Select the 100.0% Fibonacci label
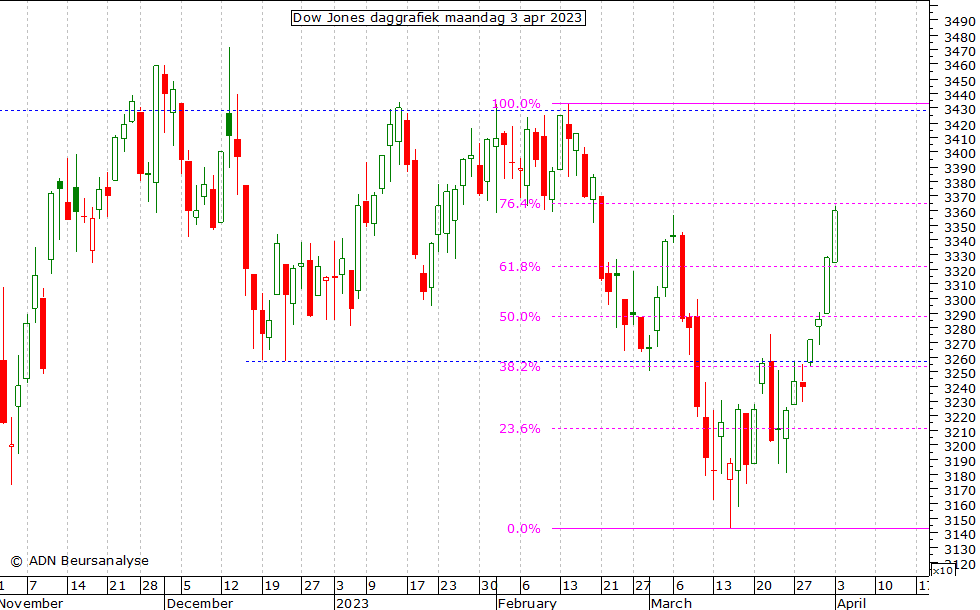This screenshot has width=980, height=610. 516,104
